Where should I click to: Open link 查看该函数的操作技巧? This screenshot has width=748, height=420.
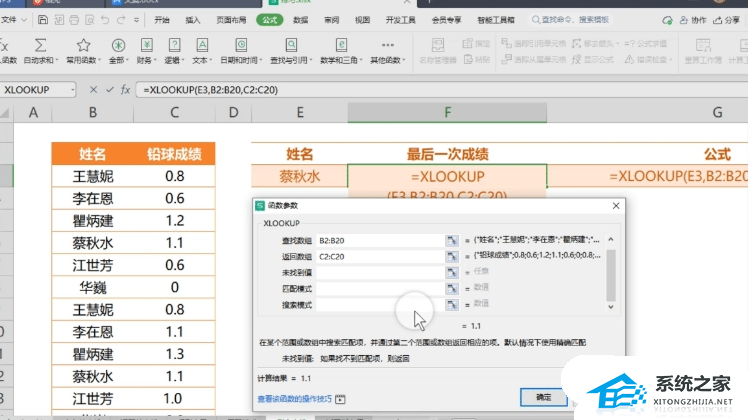[x=294, y=399]
